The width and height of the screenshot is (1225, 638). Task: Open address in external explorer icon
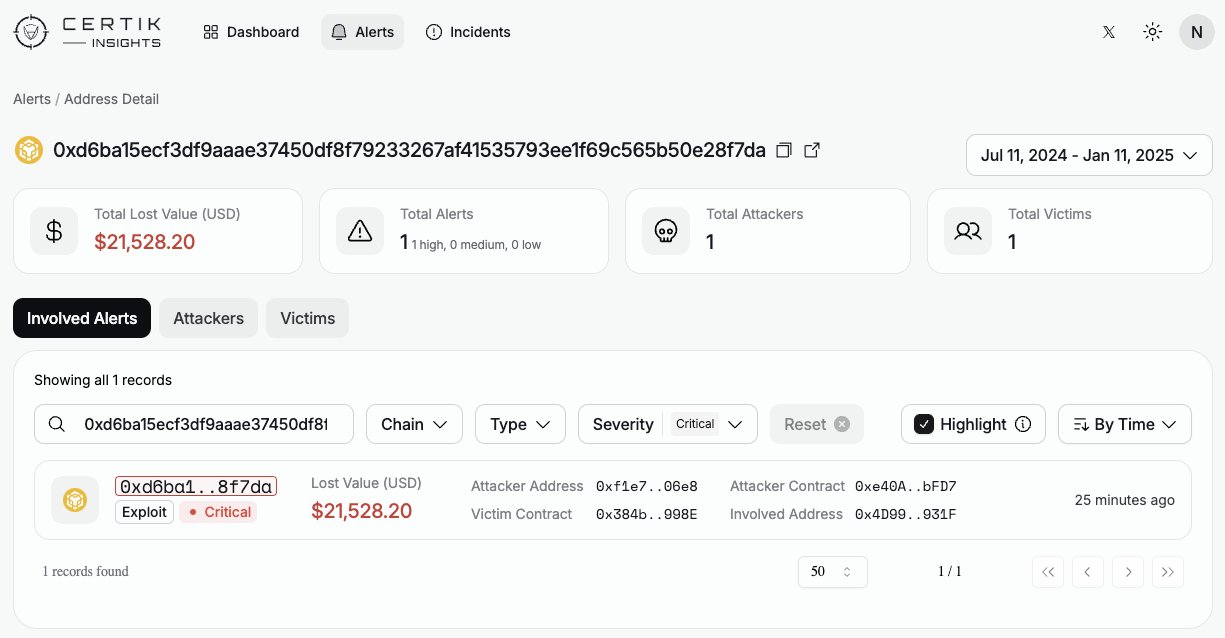coord(813,150)
